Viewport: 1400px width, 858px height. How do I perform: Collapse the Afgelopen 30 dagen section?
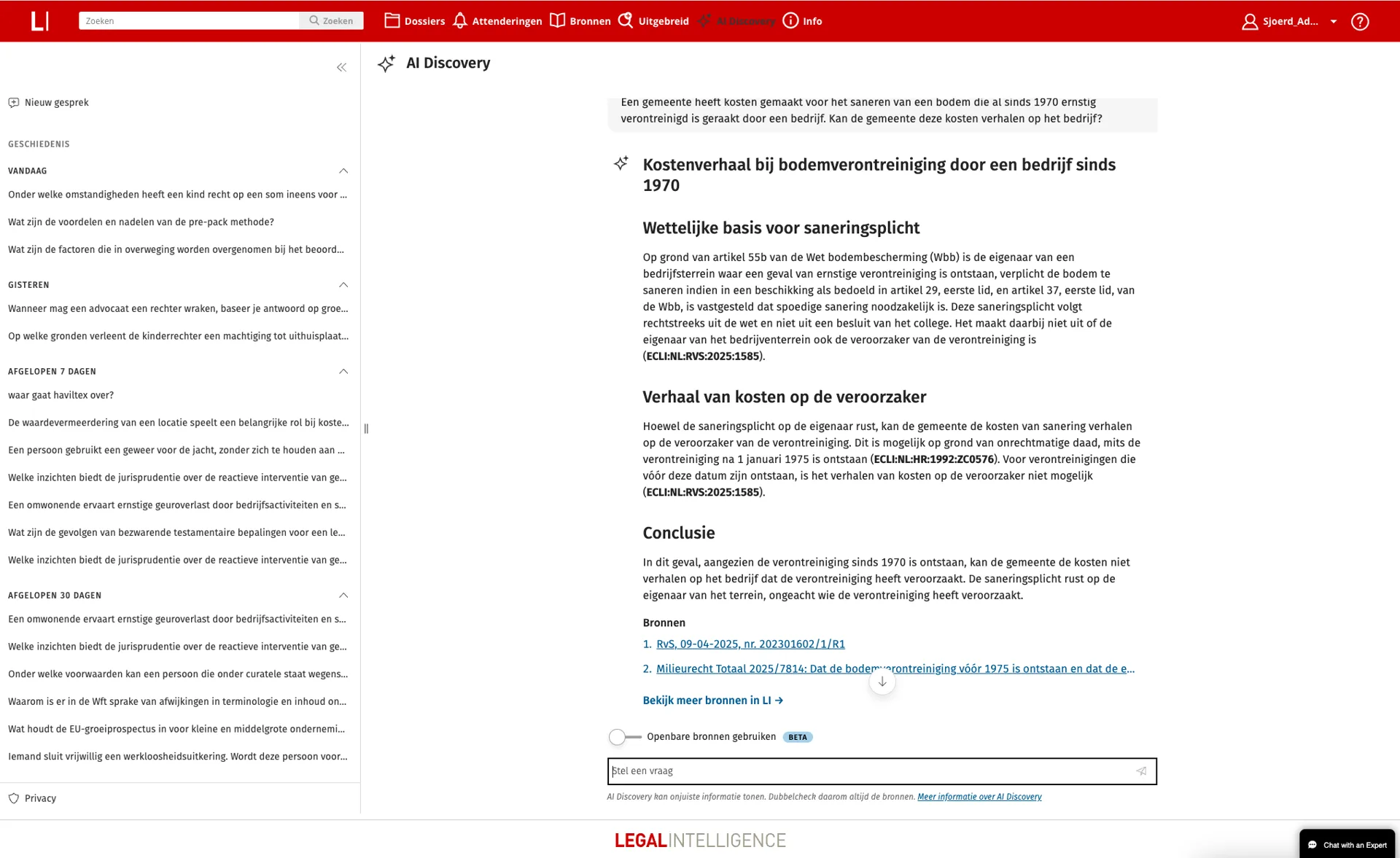click(x=343, y=596)
